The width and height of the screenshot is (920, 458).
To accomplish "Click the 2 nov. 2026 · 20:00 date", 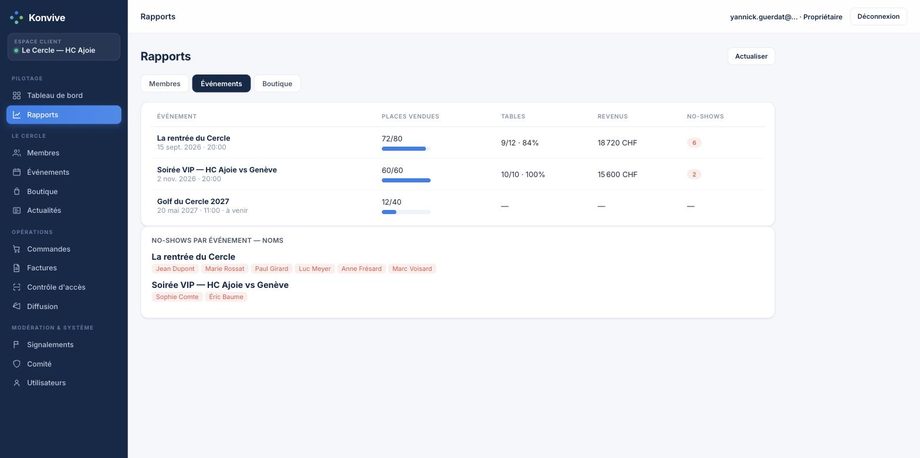I will [x=189, y=179].
